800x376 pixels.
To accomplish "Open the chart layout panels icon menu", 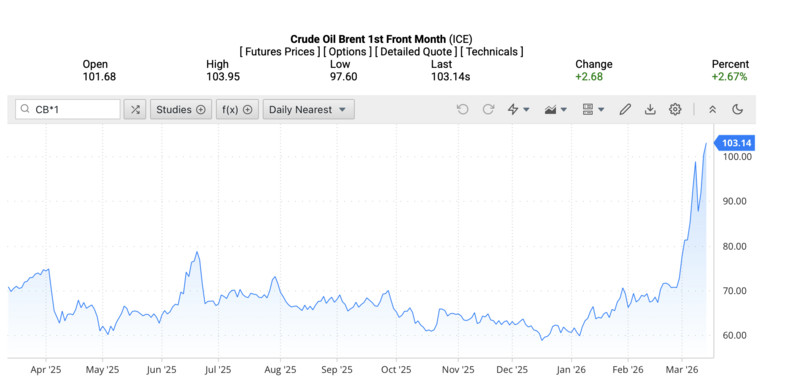I will (x=593, y=109).
